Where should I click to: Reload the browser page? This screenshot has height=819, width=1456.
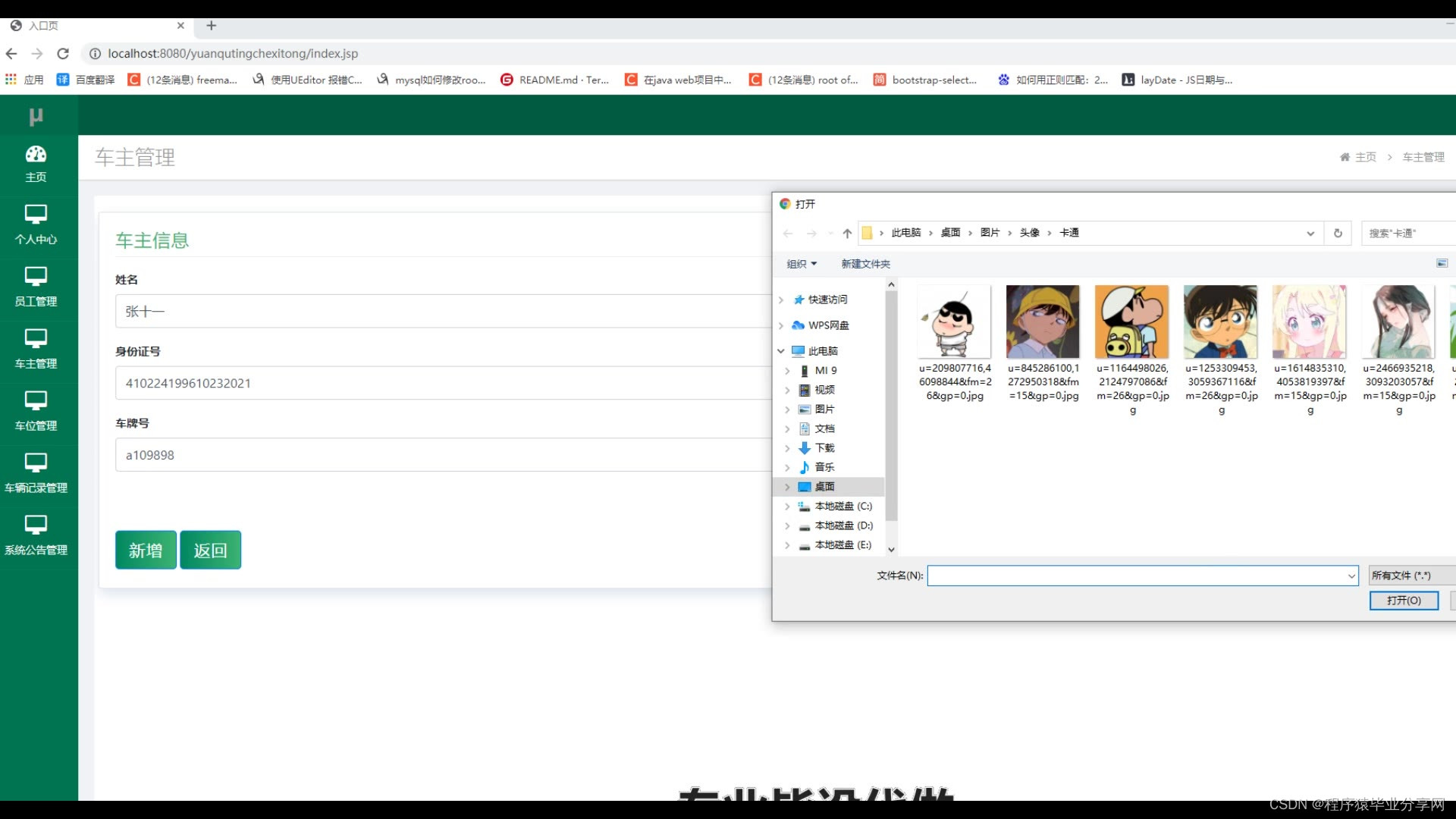[63, 53]
